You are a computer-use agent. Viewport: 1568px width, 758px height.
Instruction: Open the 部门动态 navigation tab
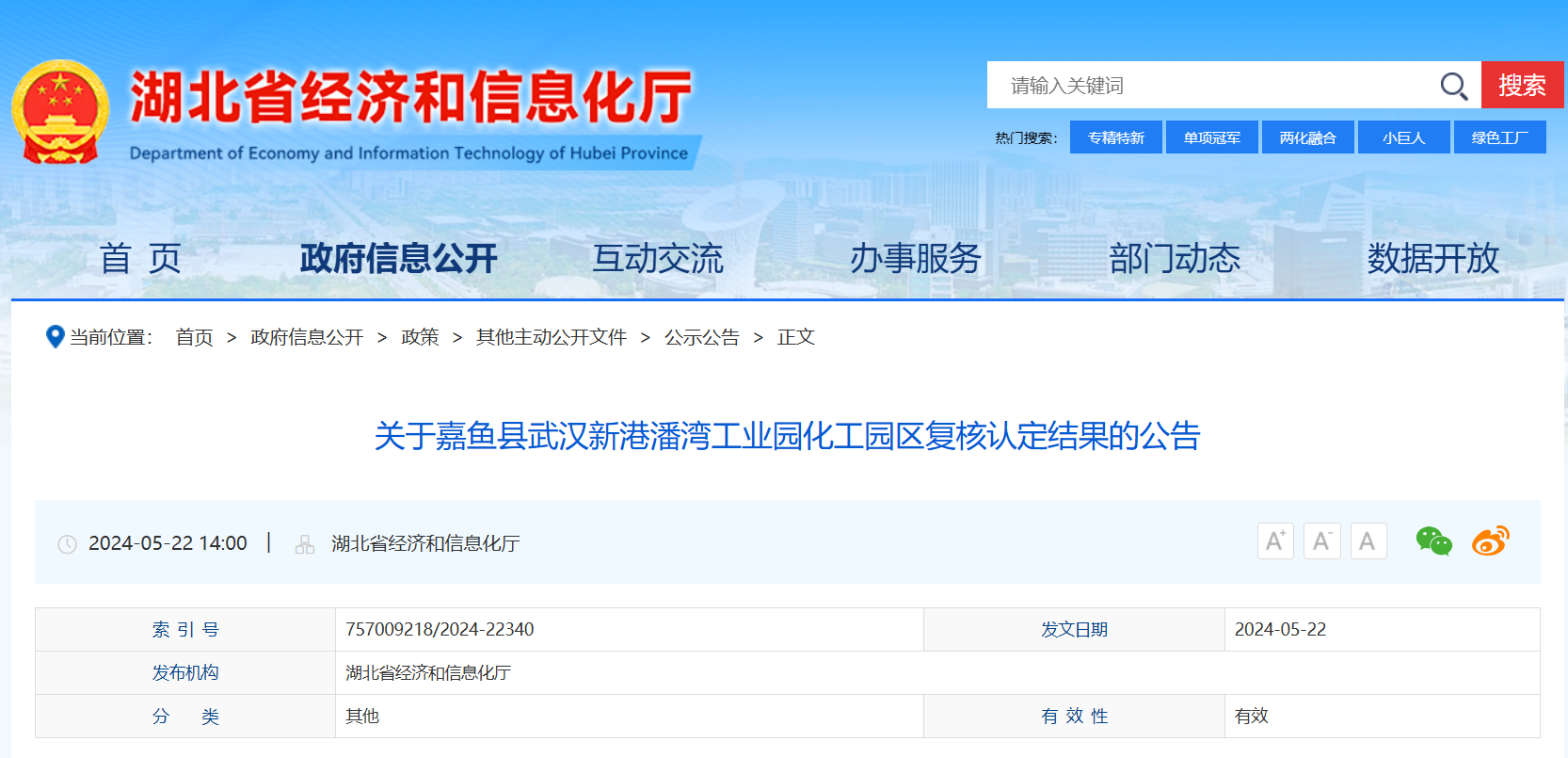pyautogui.click(x=1175, y=258)
